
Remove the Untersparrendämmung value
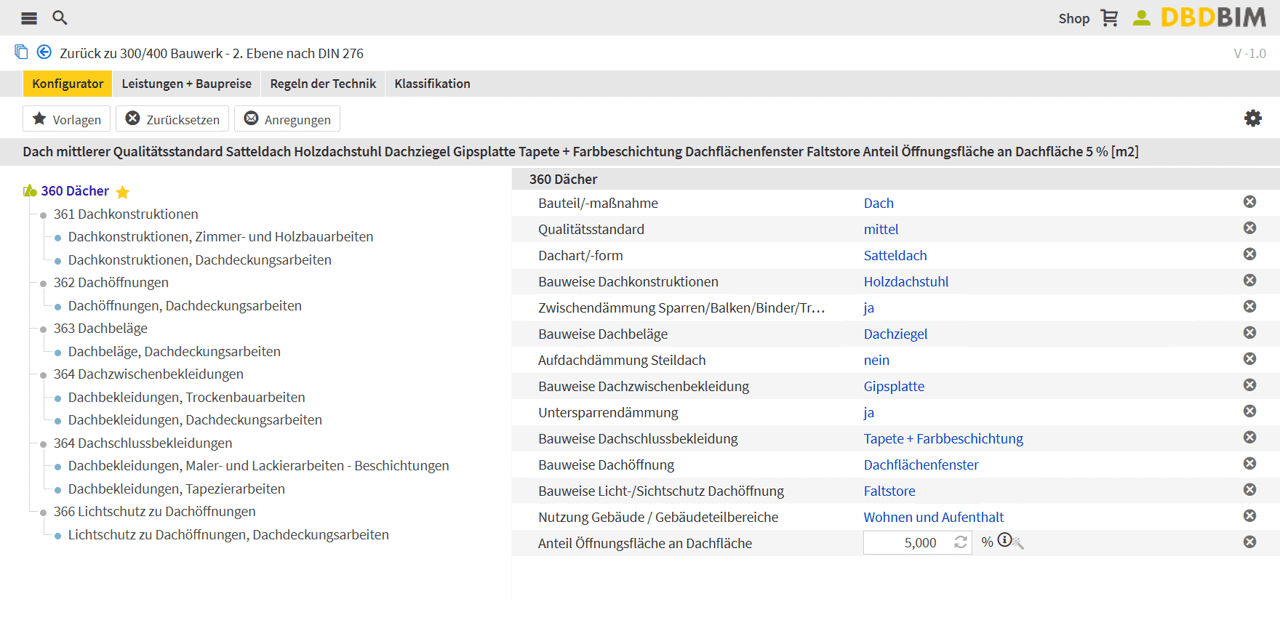pos(1250,411)
